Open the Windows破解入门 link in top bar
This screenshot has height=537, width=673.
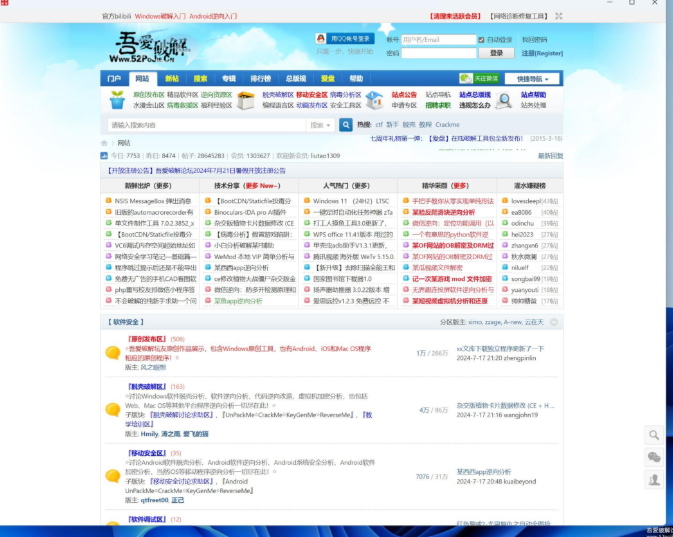(160, 16)
